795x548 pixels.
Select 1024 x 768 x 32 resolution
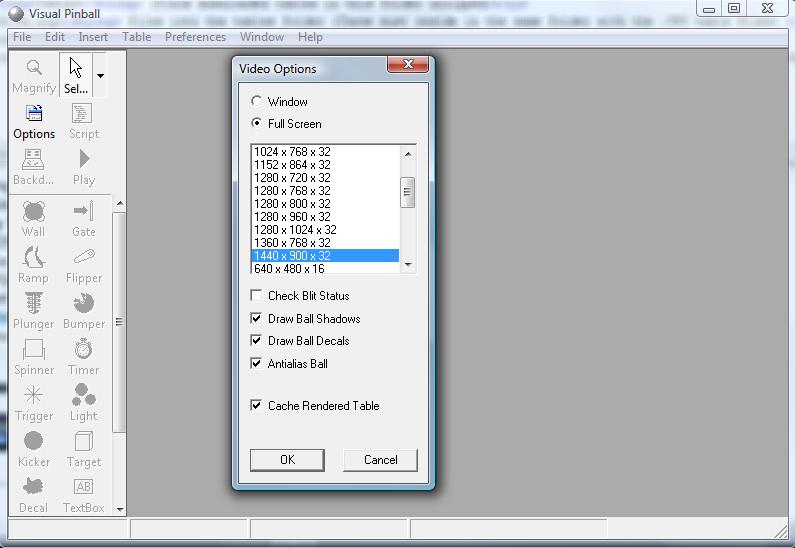pyautogui.click(x=325, y=152)
